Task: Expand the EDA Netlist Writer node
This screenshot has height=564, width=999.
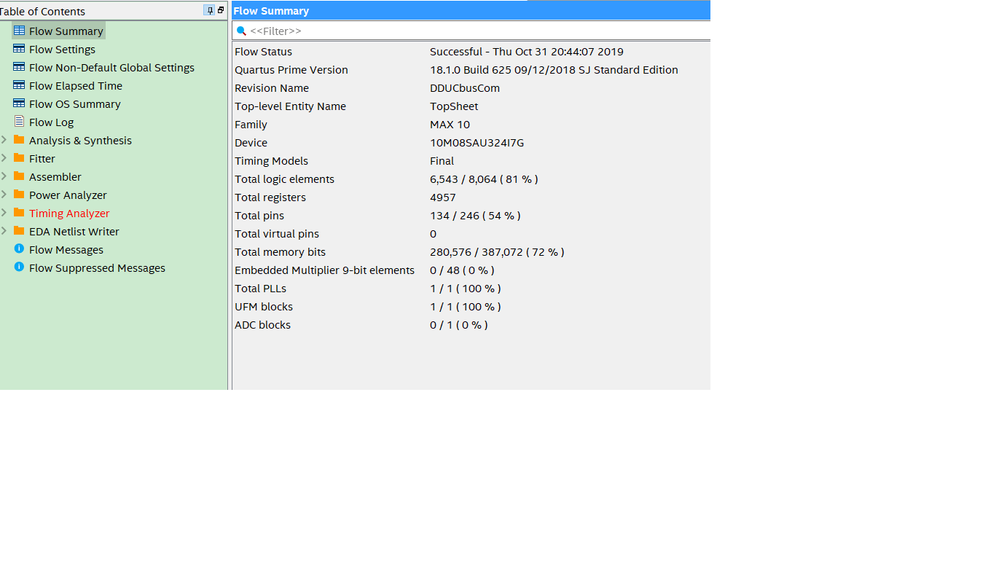Action: pyautogui.click(x=4, y=231)
